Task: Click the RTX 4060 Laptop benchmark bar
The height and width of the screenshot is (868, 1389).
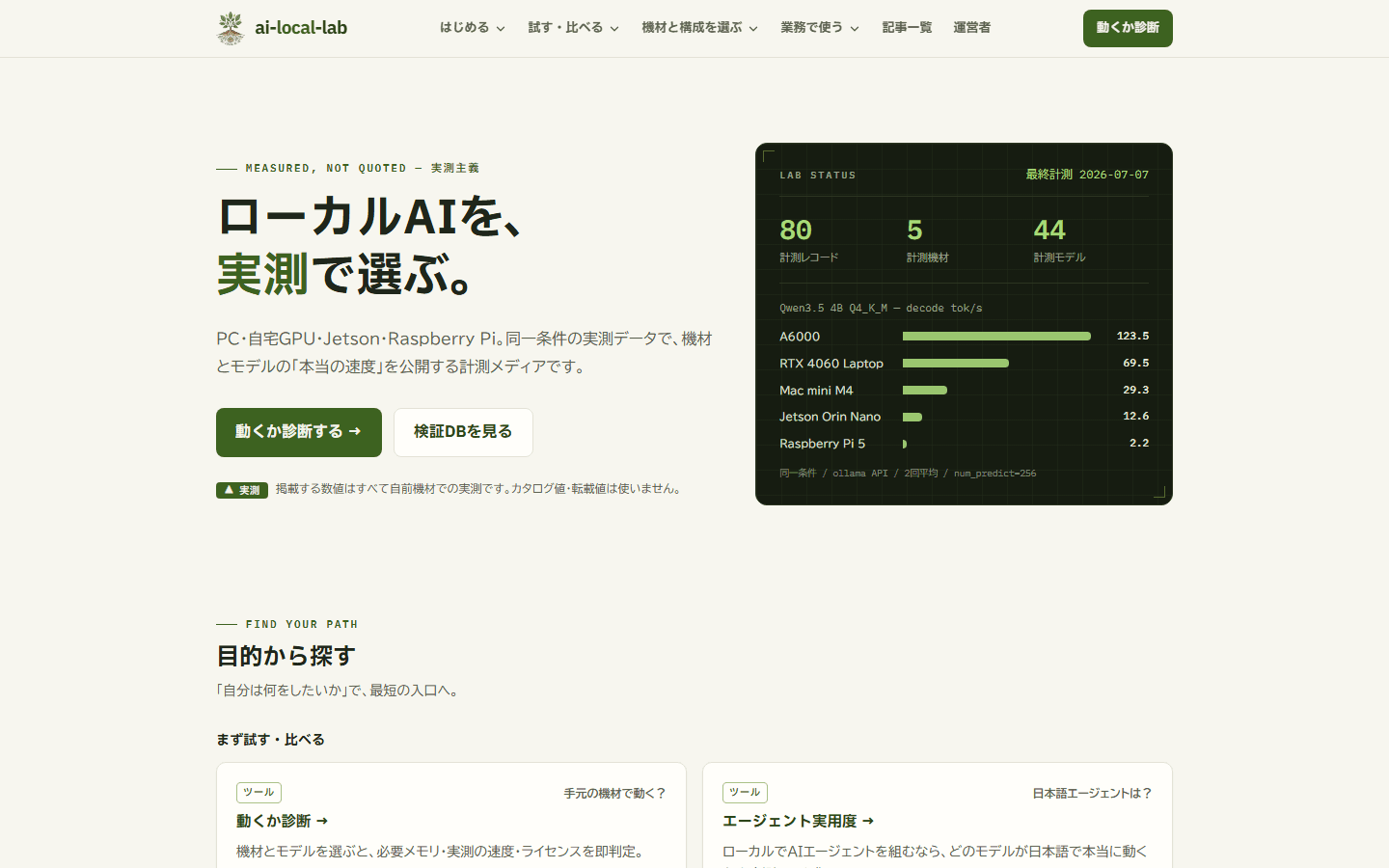Action: (x=956, y=364)
